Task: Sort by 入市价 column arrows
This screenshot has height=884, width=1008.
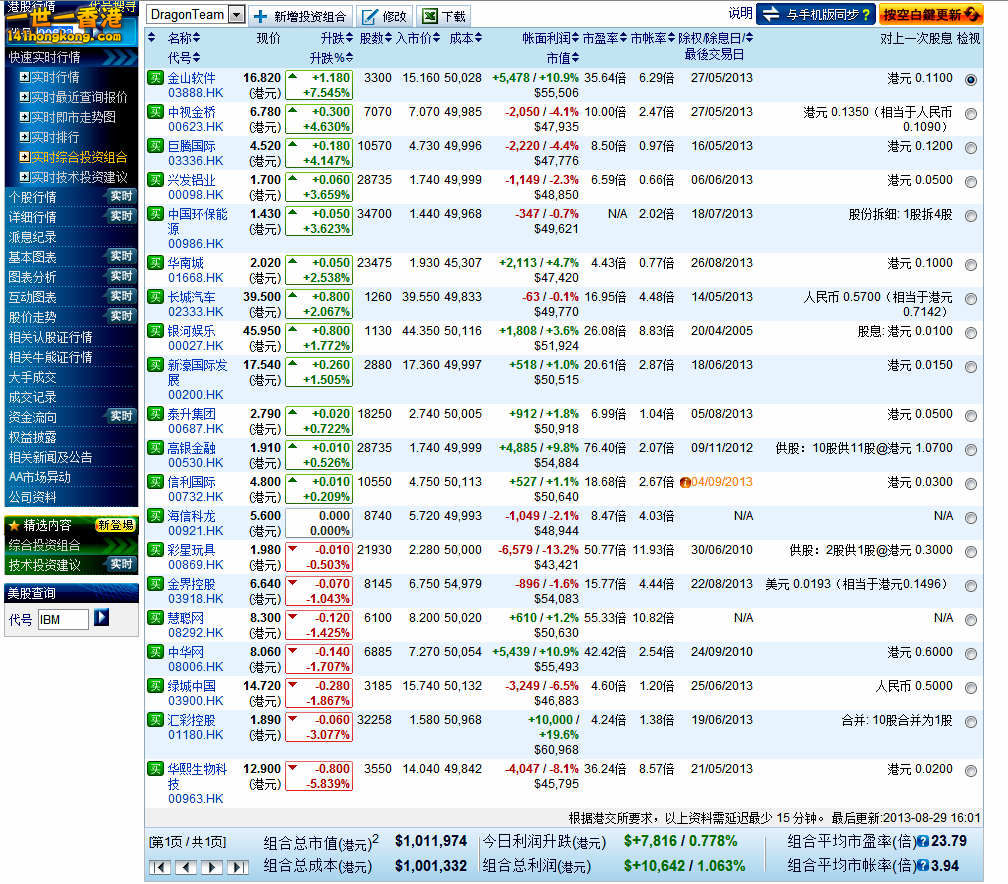Action: point(436,38)
